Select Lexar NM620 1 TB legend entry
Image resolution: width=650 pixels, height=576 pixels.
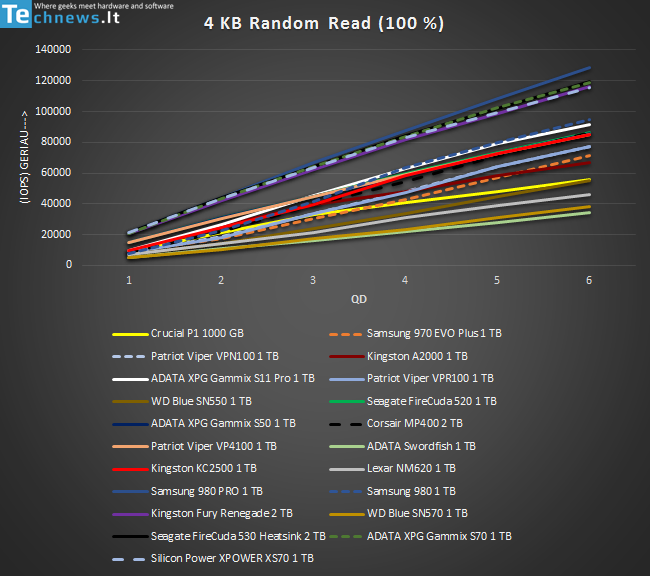click(x=393, y=469)
